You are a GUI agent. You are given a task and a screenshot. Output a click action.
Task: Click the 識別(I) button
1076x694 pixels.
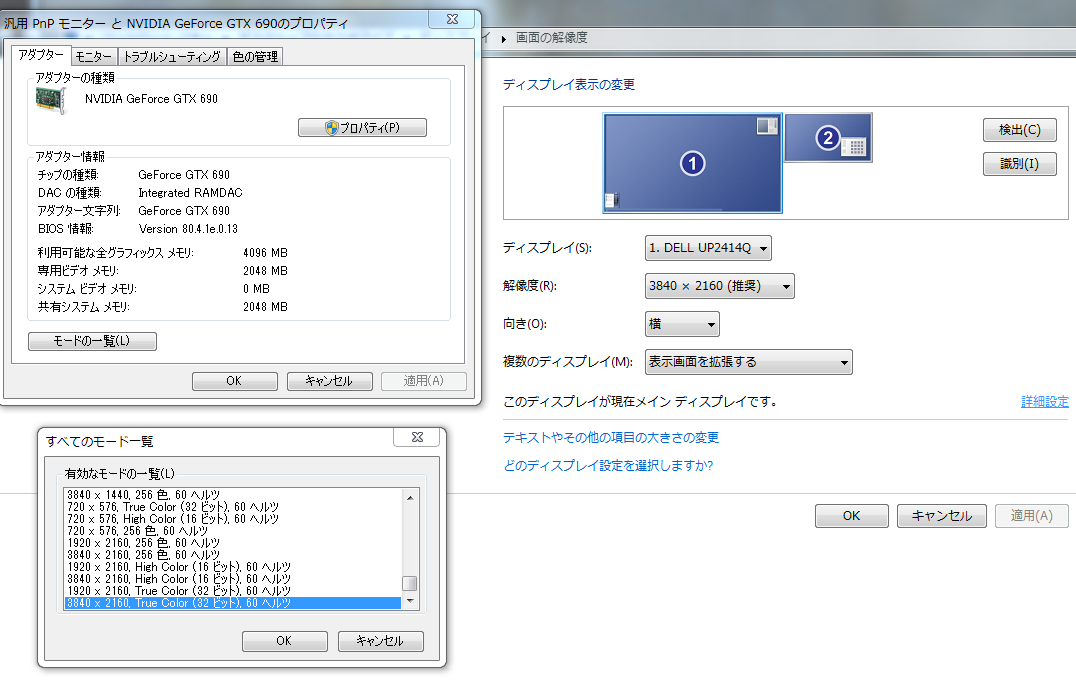[x=1020, y=164]
